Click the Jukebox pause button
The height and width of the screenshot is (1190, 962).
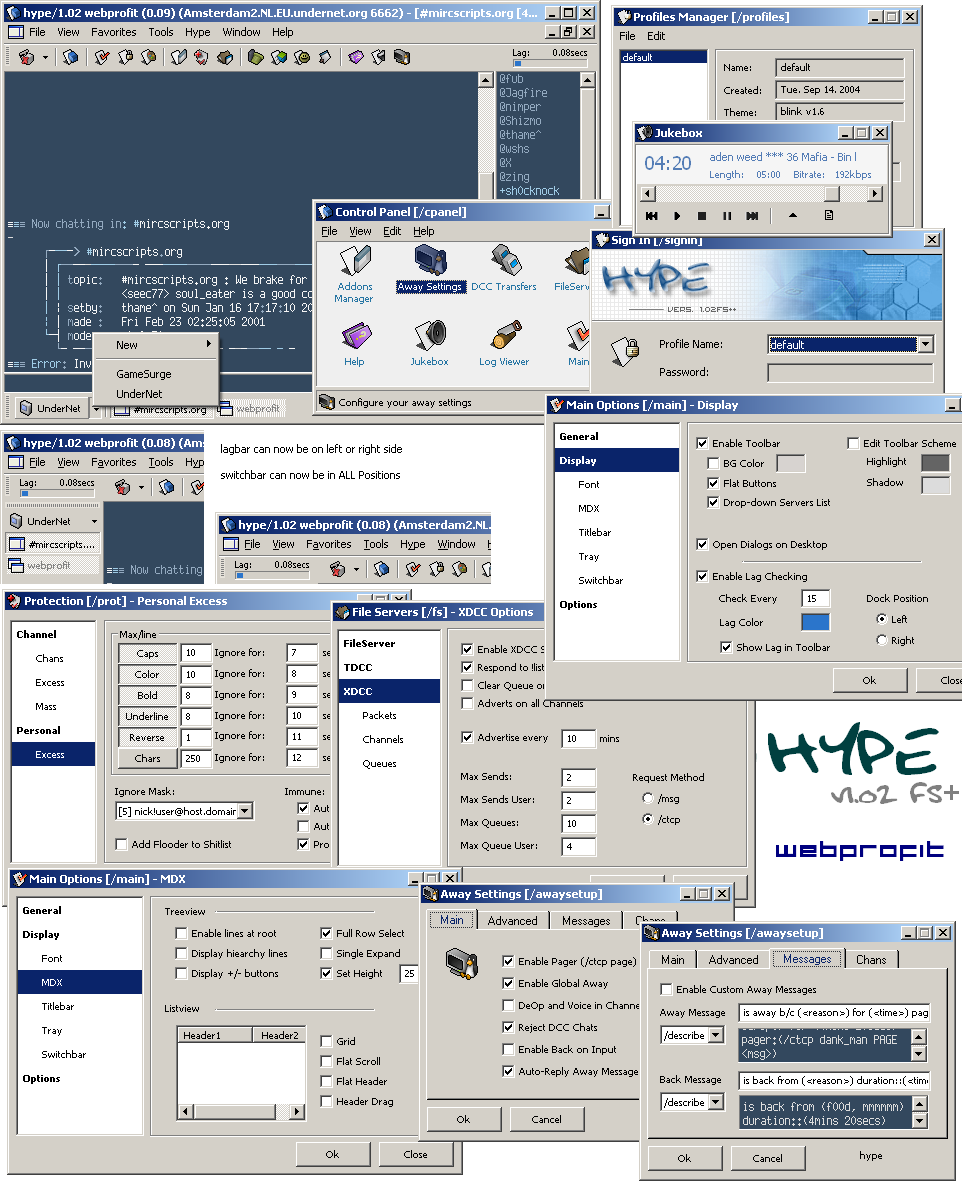click(727, 216)
